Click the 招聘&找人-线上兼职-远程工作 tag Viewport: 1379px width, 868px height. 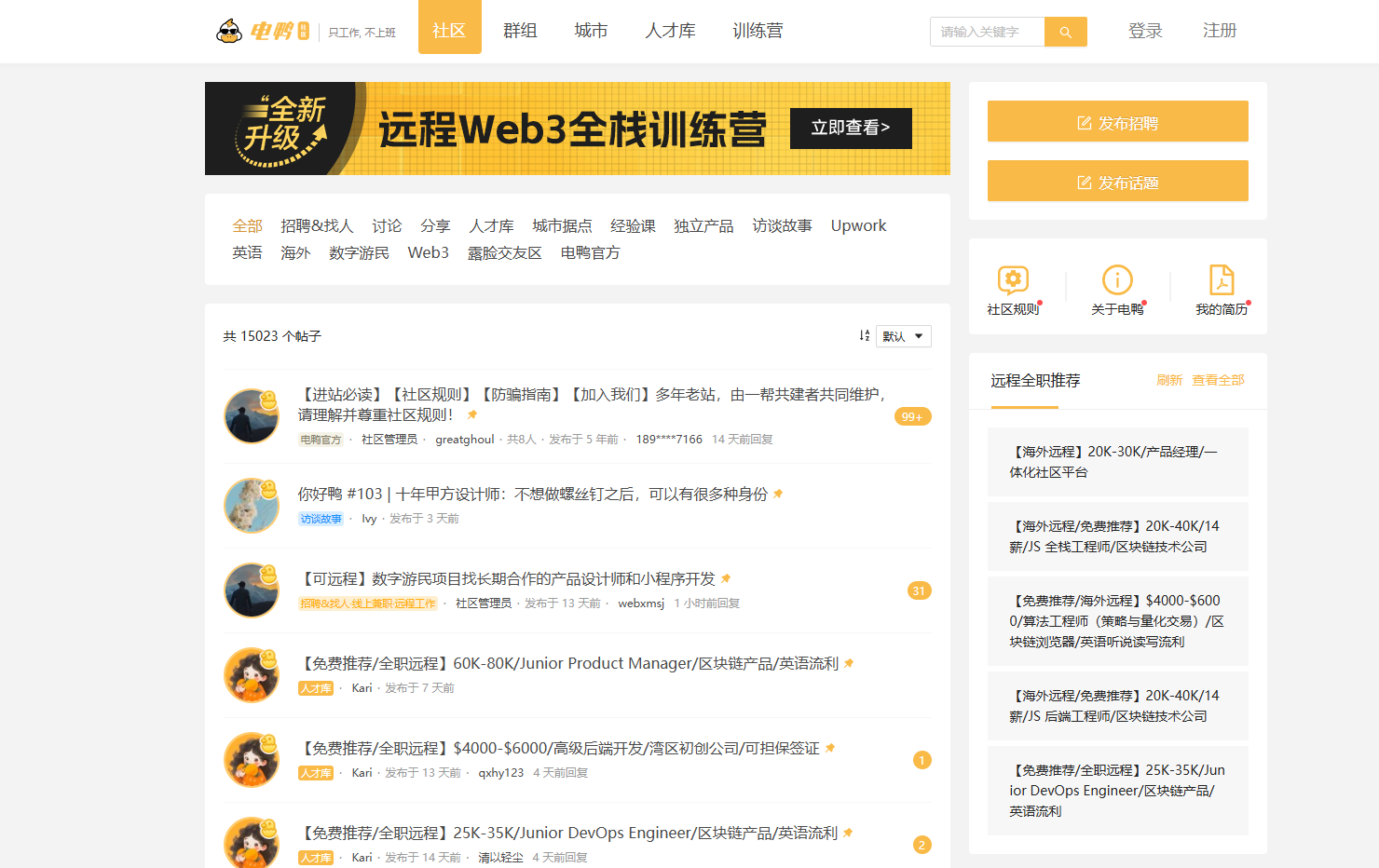point(368,604)
